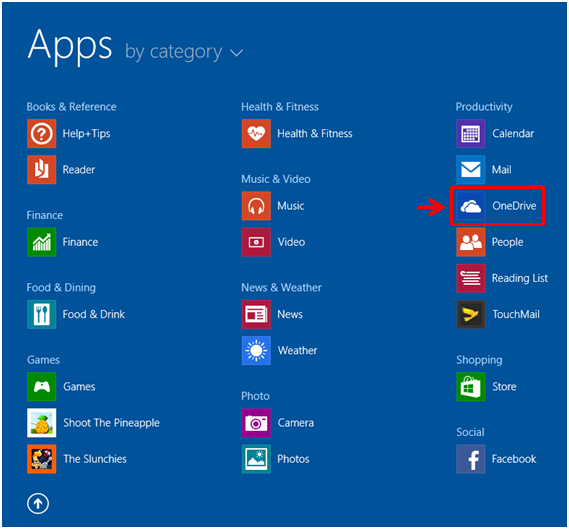Click the up arrow circle button

38,503
